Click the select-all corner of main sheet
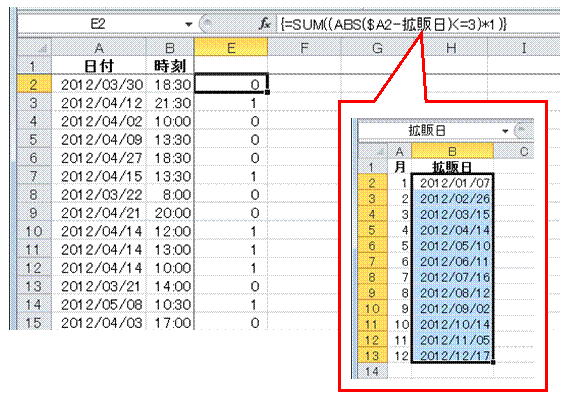The width and height of the screenshot is (567, 409). (35, 48)
